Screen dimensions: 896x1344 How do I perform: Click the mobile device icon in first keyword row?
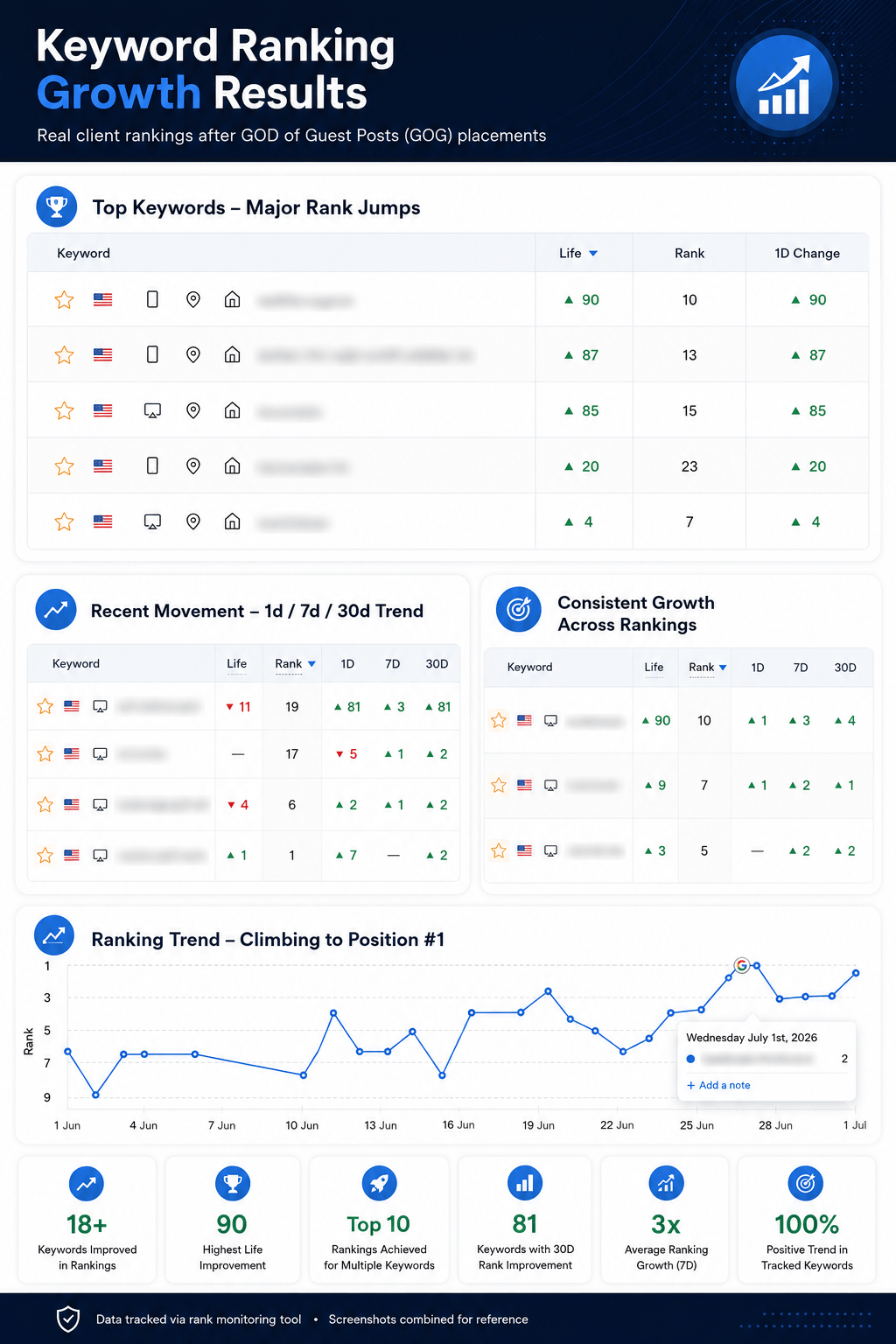point(152,300)
